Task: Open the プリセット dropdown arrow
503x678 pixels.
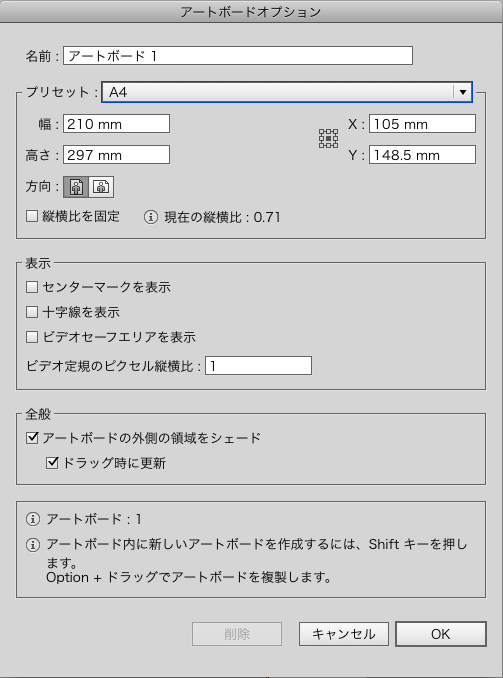Action: pos(463,92)
